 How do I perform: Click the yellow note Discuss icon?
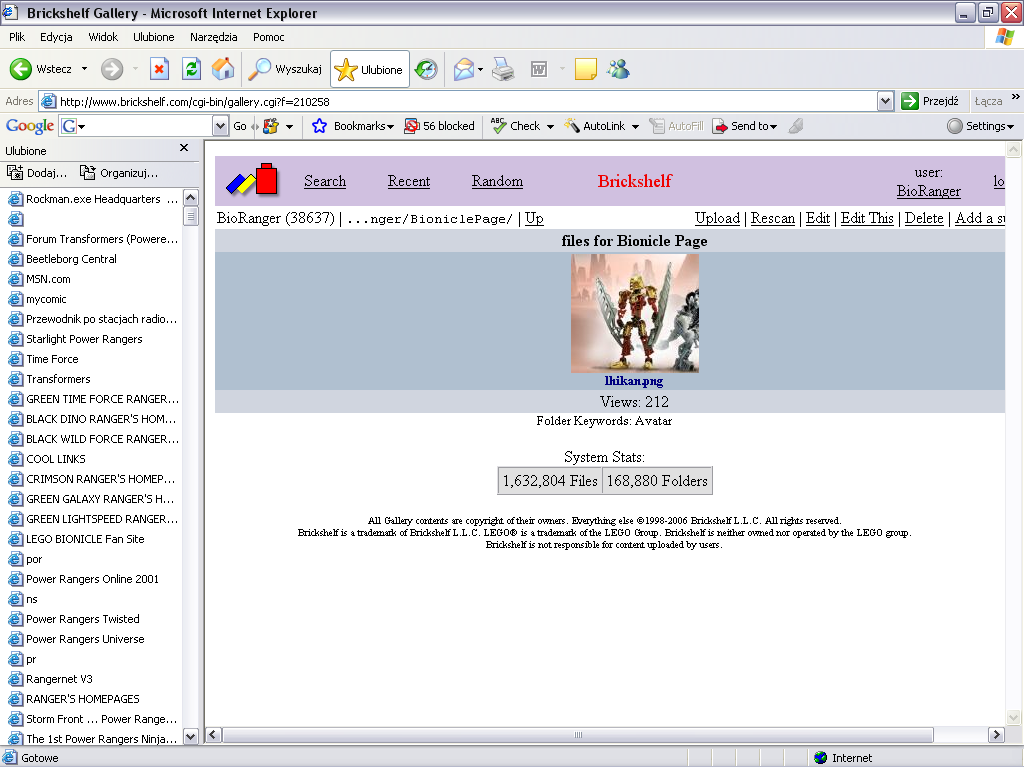pyautogui.click(x=585, y=69)
